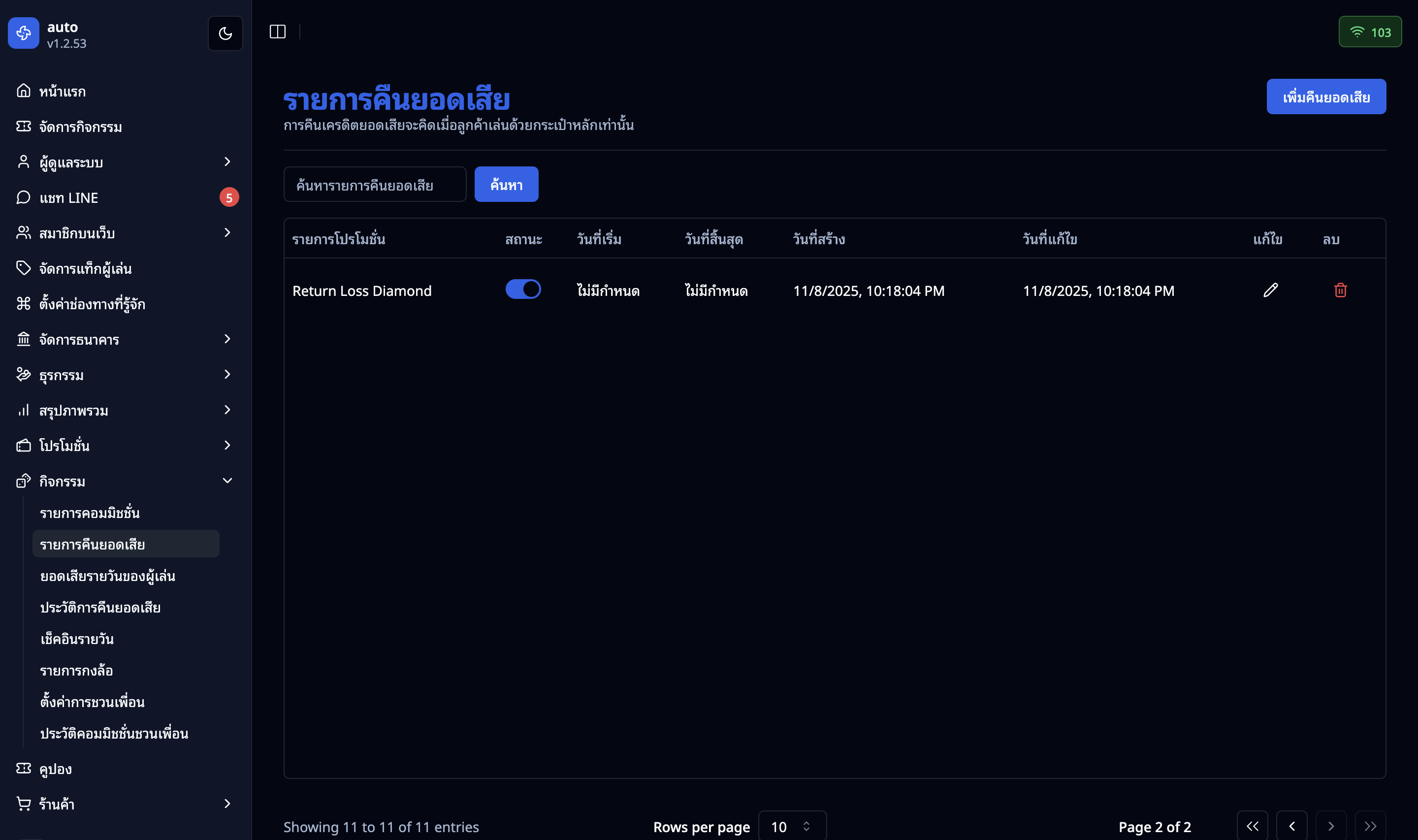Expand the ผู้ดูแลระบบ menu chevron
The height and width of the screenshot is (840, 1418).
227,162
